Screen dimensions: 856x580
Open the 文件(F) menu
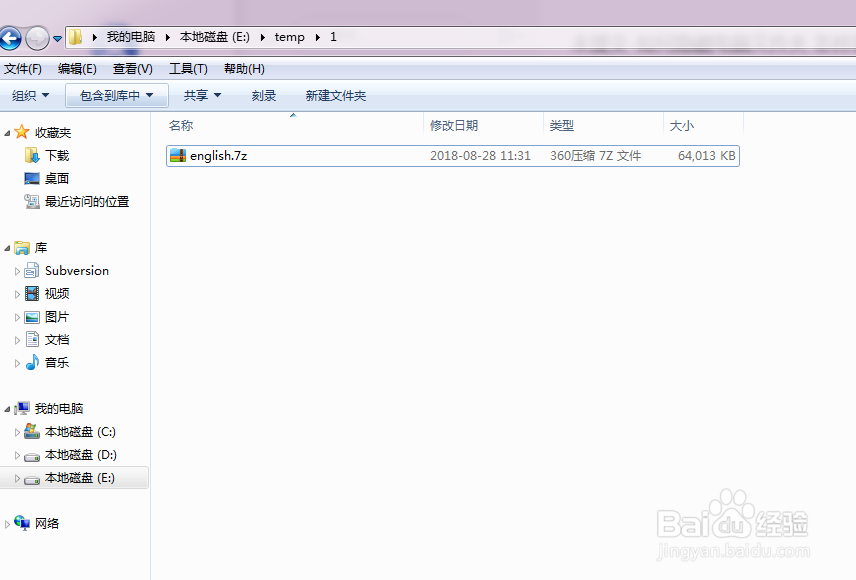coord(23,69)
